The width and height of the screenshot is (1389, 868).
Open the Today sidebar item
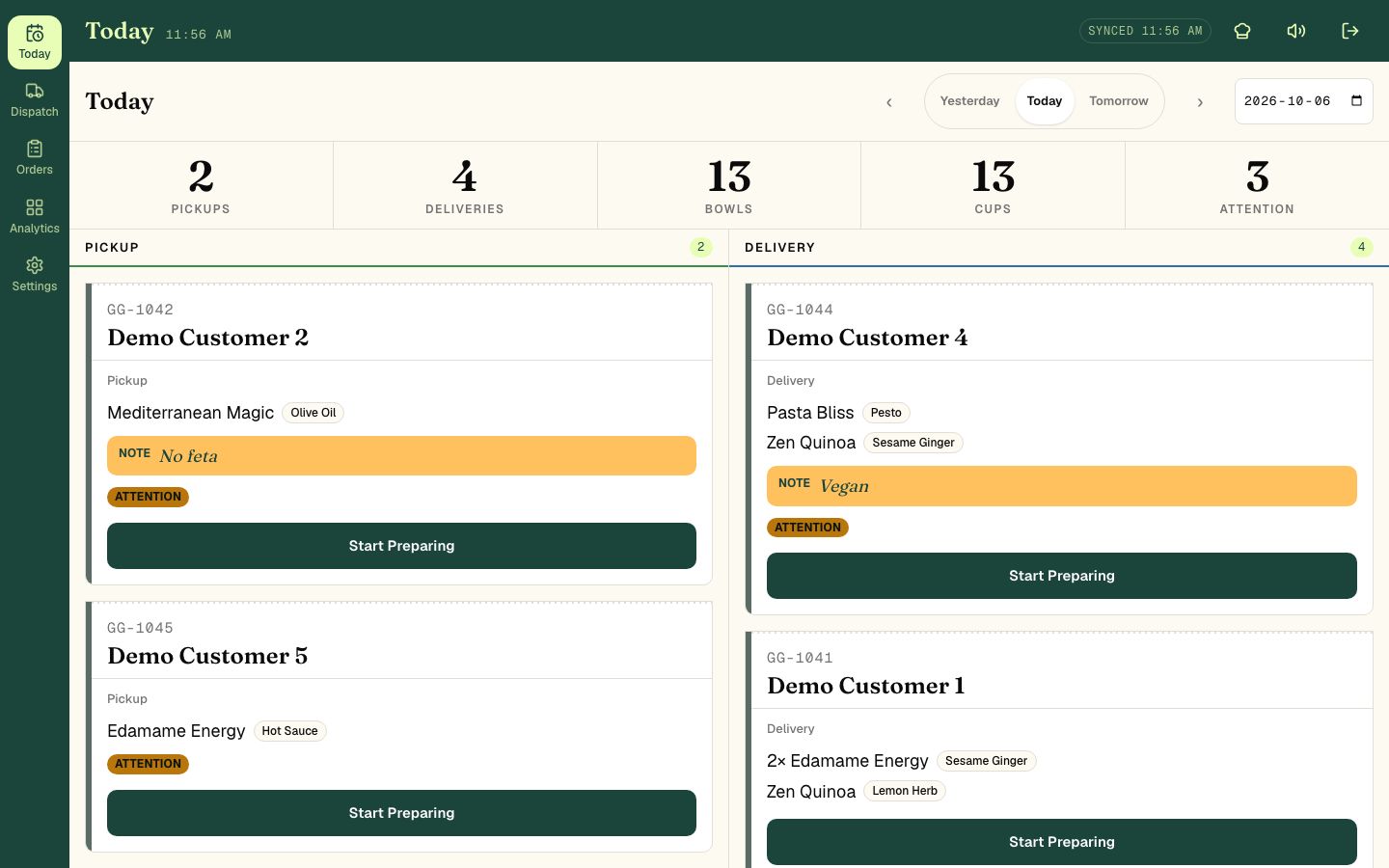click(35, 42)
